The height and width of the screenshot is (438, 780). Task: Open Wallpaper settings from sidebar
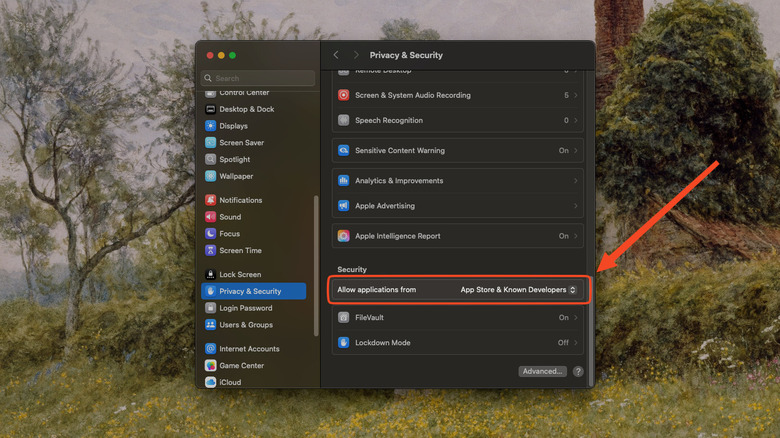(210, 176)
